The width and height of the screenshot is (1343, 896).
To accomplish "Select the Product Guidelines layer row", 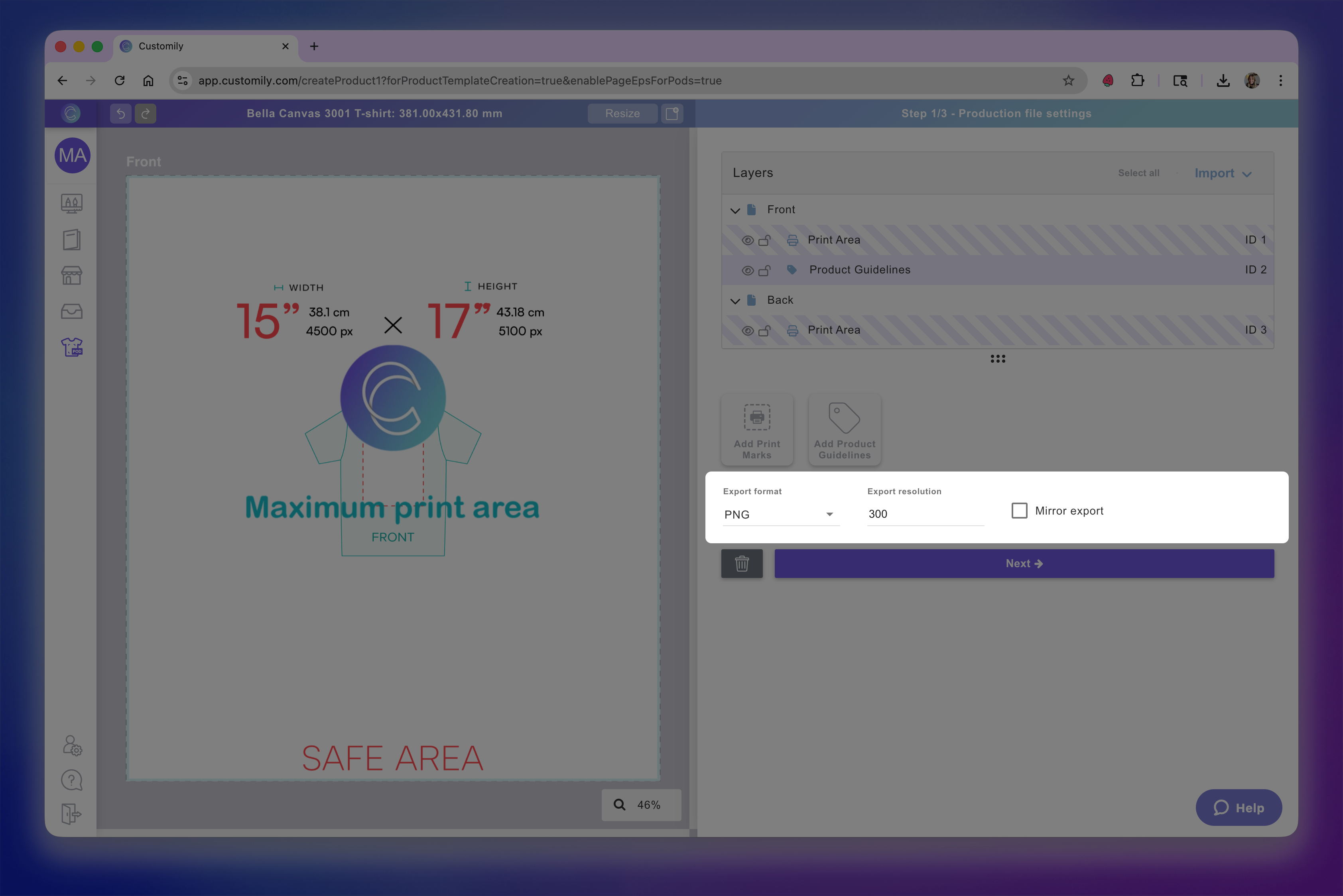I will (998, 270).
